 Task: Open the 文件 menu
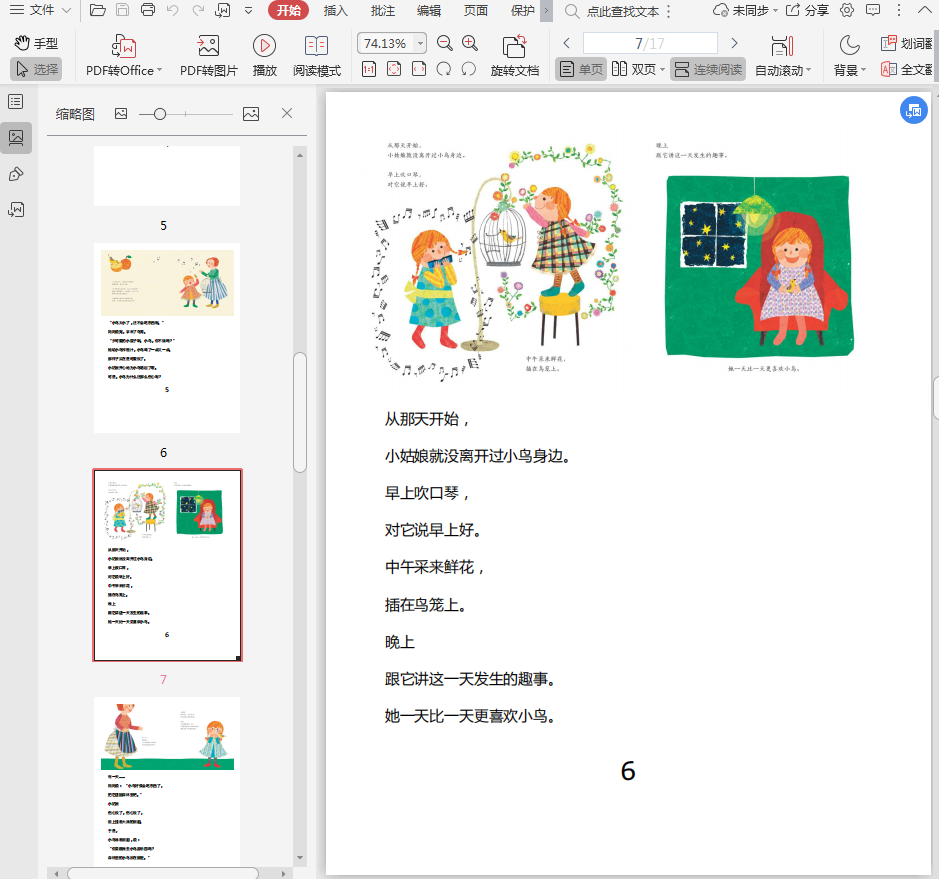point(40,10)
